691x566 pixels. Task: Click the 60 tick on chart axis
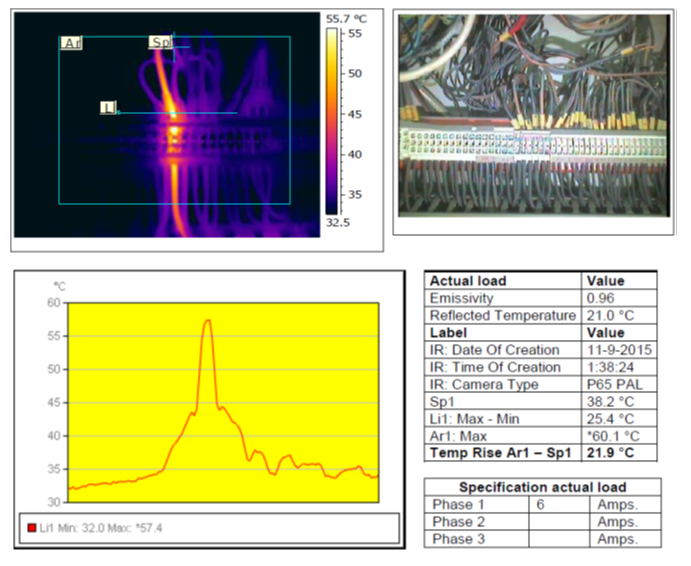pyautogui.click(x=54, y=303)
